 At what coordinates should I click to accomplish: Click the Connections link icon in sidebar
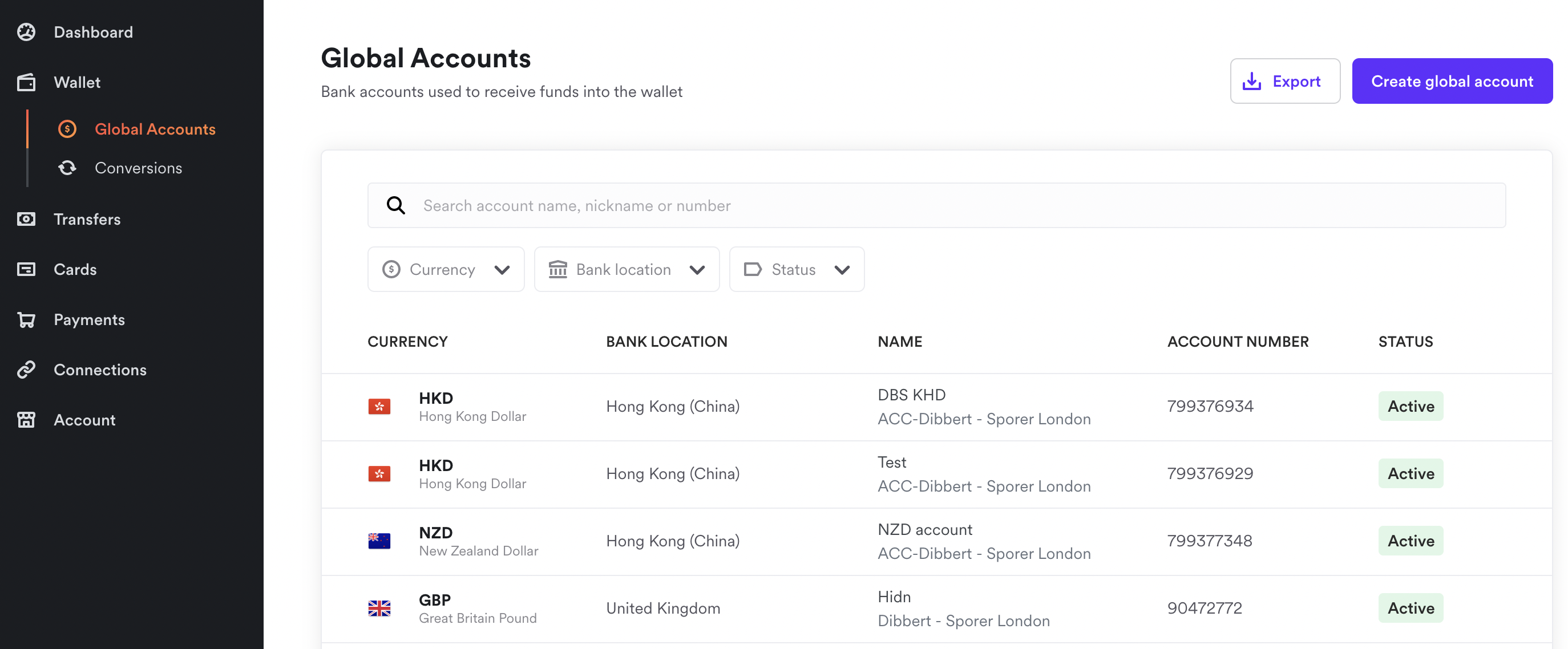[x=27, y=369]
